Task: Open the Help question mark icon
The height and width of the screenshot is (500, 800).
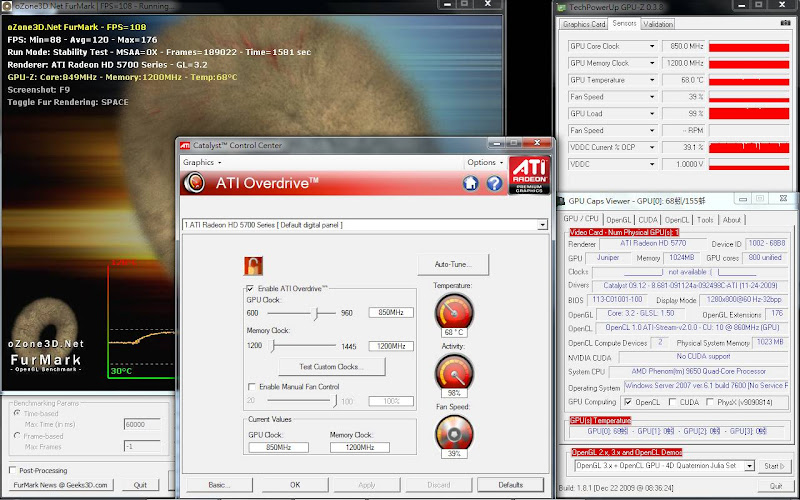Action: click(494, 183)
